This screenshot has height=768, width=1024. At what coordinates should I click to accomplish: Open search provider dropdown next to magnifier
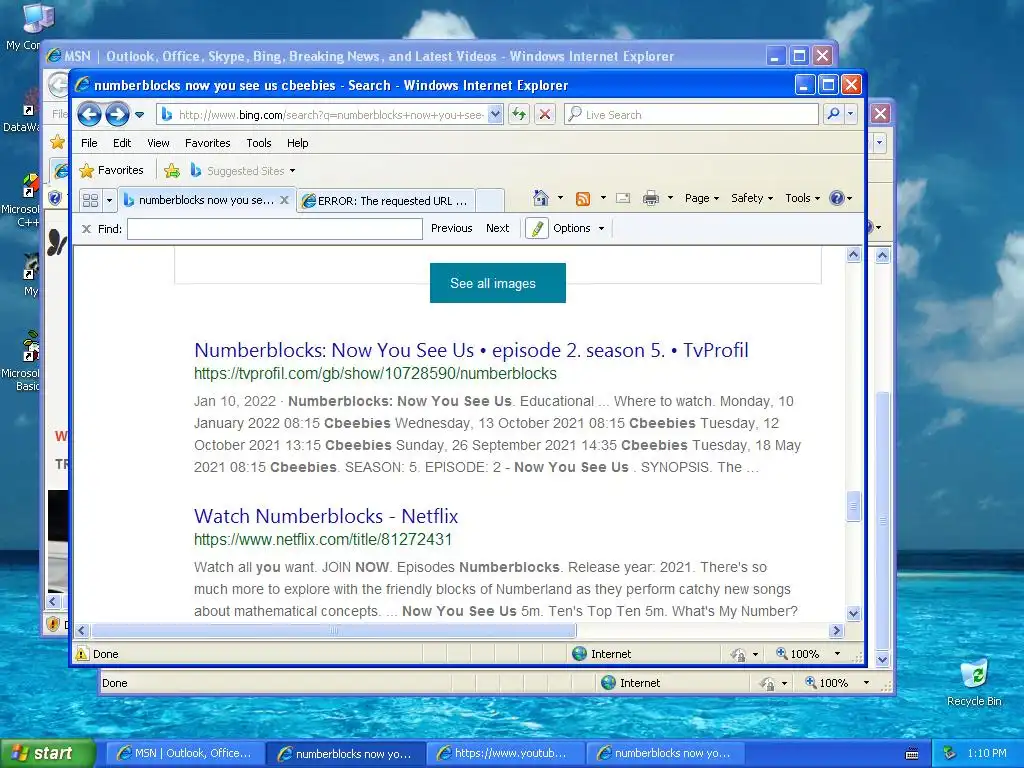click(x=850, y=114)
